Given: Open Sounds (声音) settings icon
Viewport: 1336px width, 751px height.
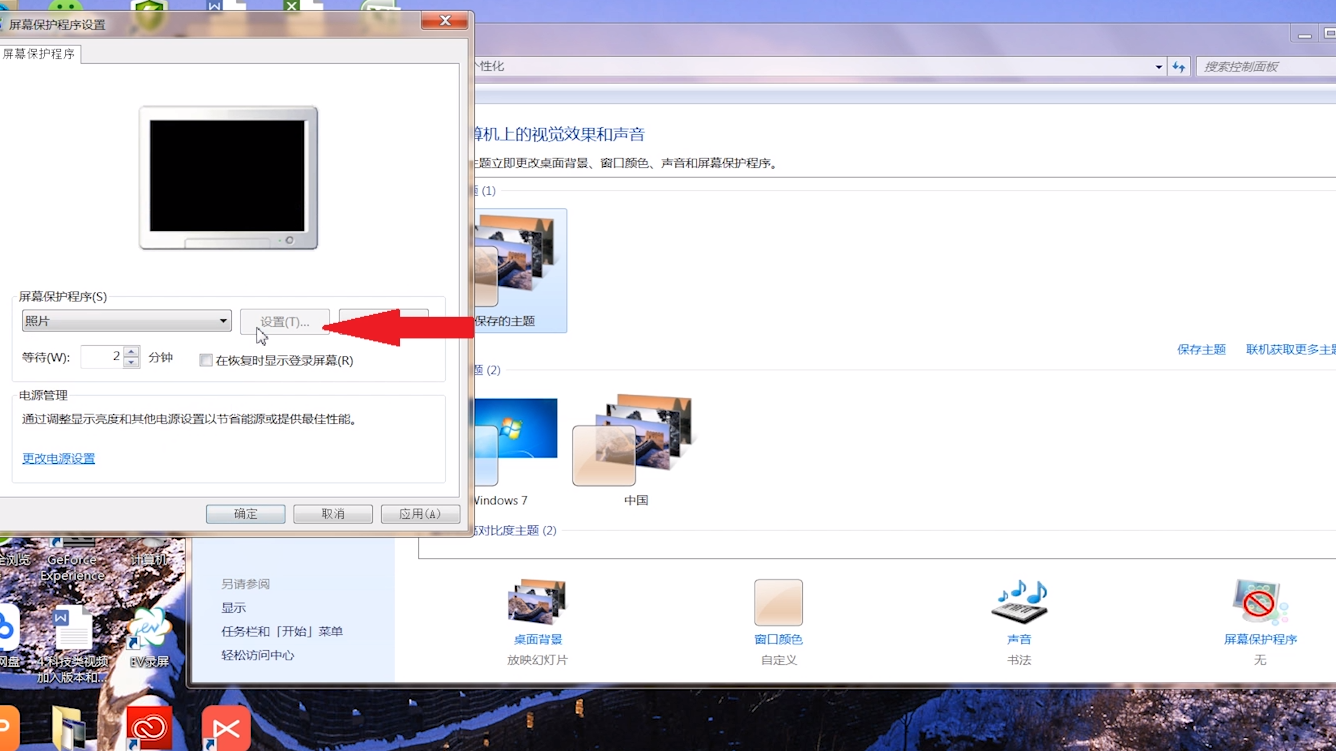Looking at the screenshot, I should click(x=1018, y=603).
